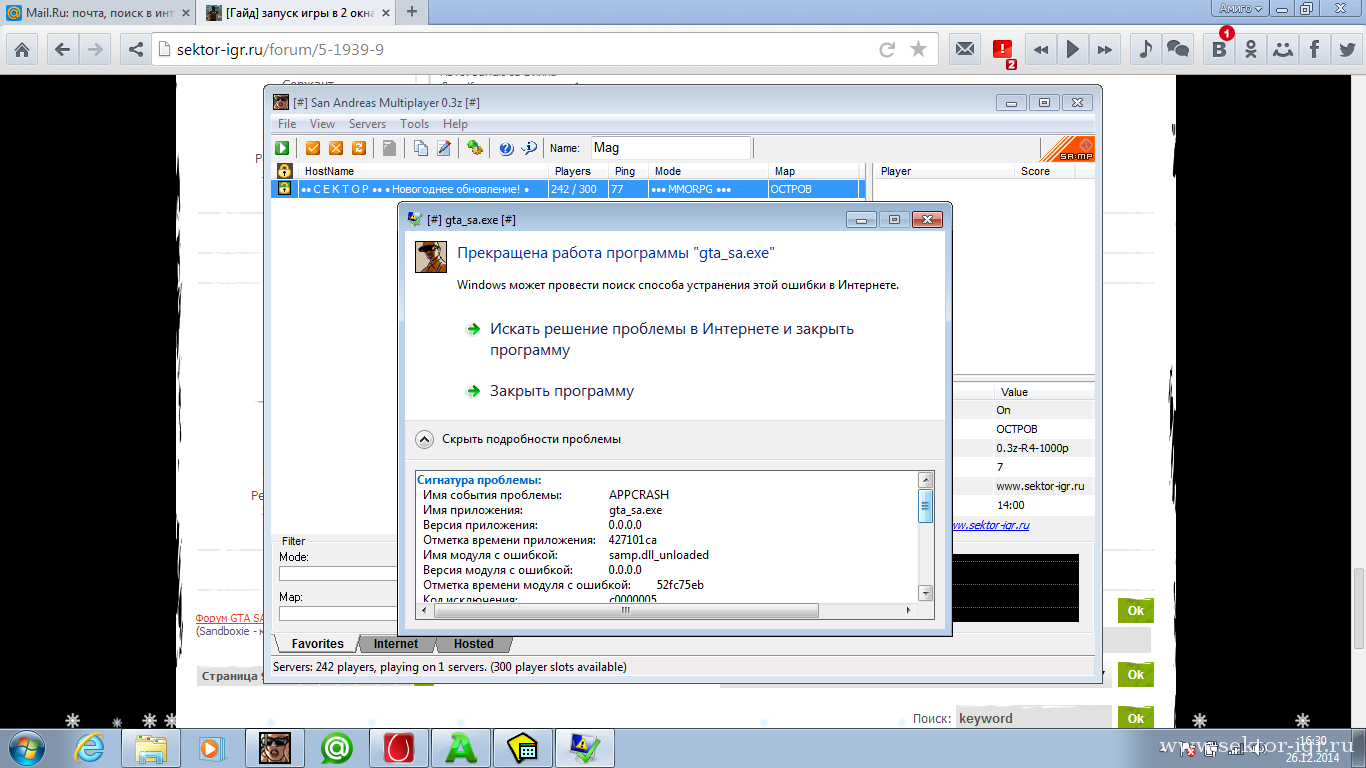The height and width of the screenshot is (768, 1366).
Task: Click the Mode filter input field
Action: click(x=338, y=574)
